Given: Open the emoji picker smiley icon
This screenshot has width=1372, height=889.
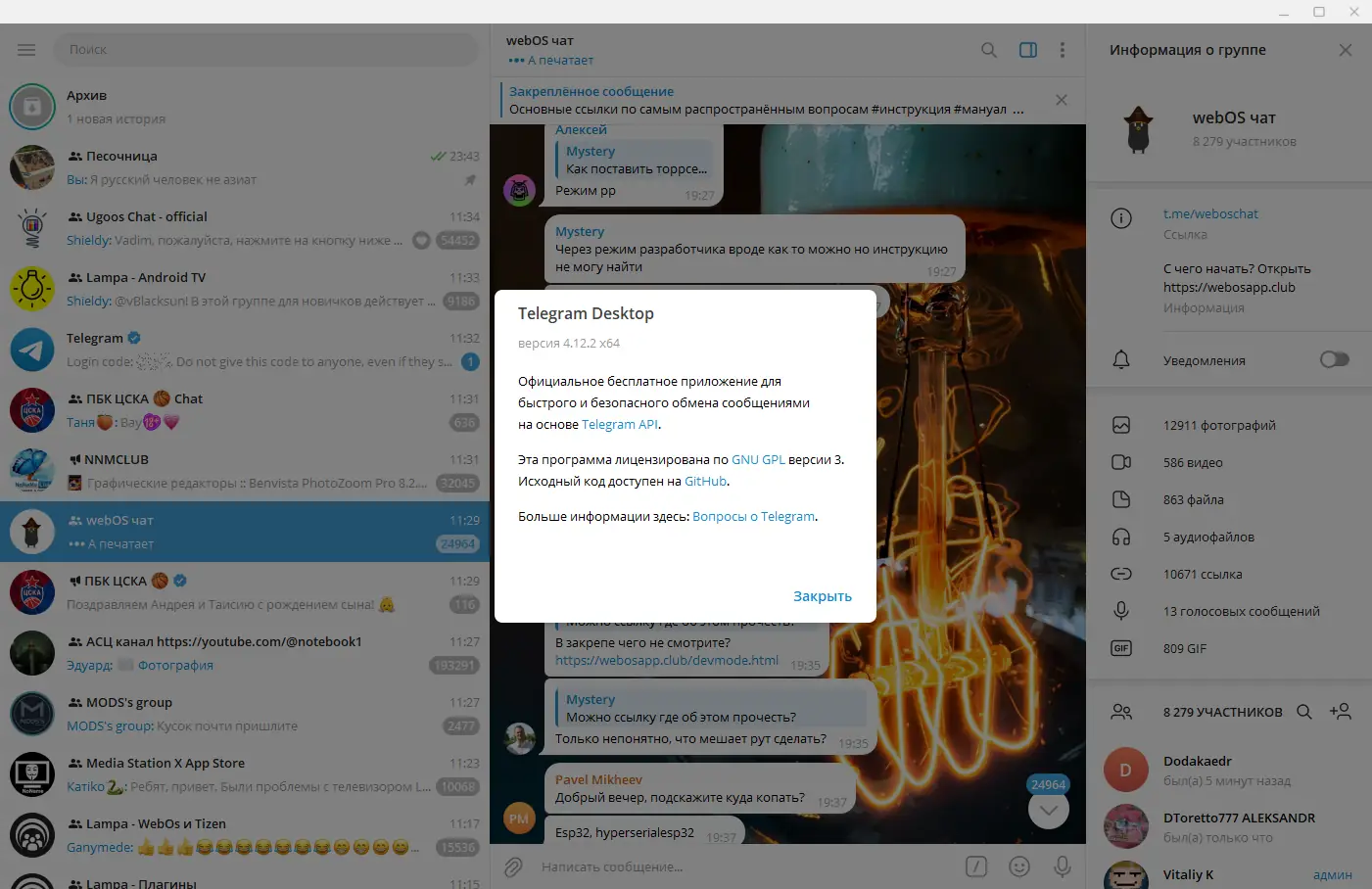Looking at the screenshot, I should click(x=1019, y=866).
